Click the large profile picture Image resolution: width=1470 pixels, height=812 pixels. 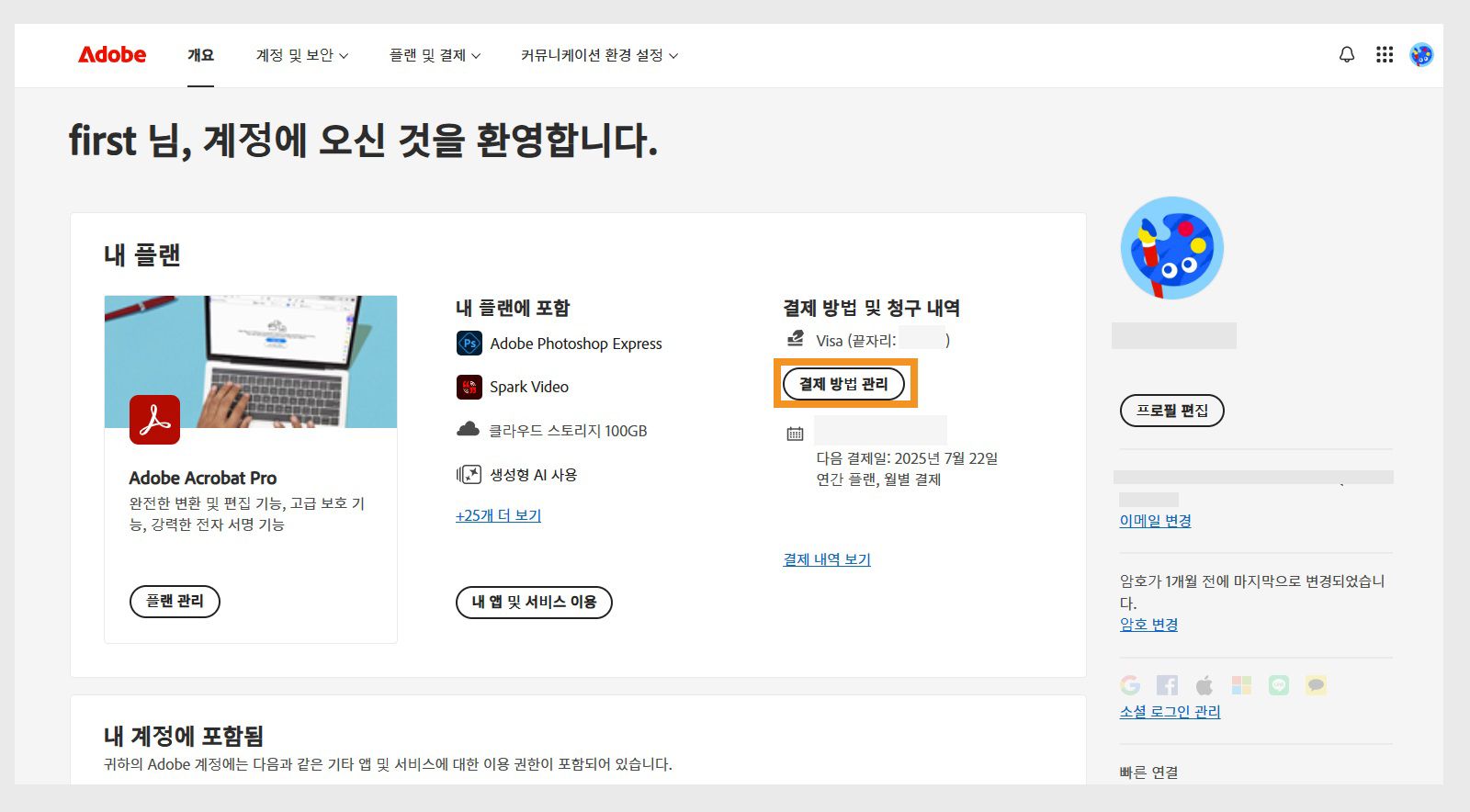click(x=1172, y=248)
